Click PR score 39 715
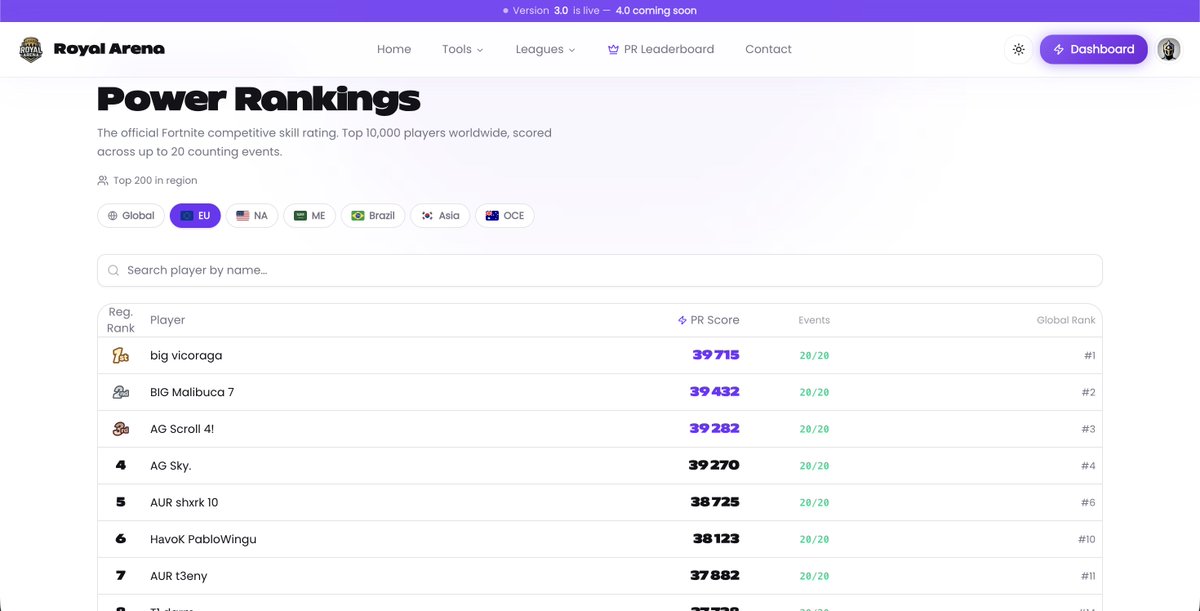 point(716,356)
